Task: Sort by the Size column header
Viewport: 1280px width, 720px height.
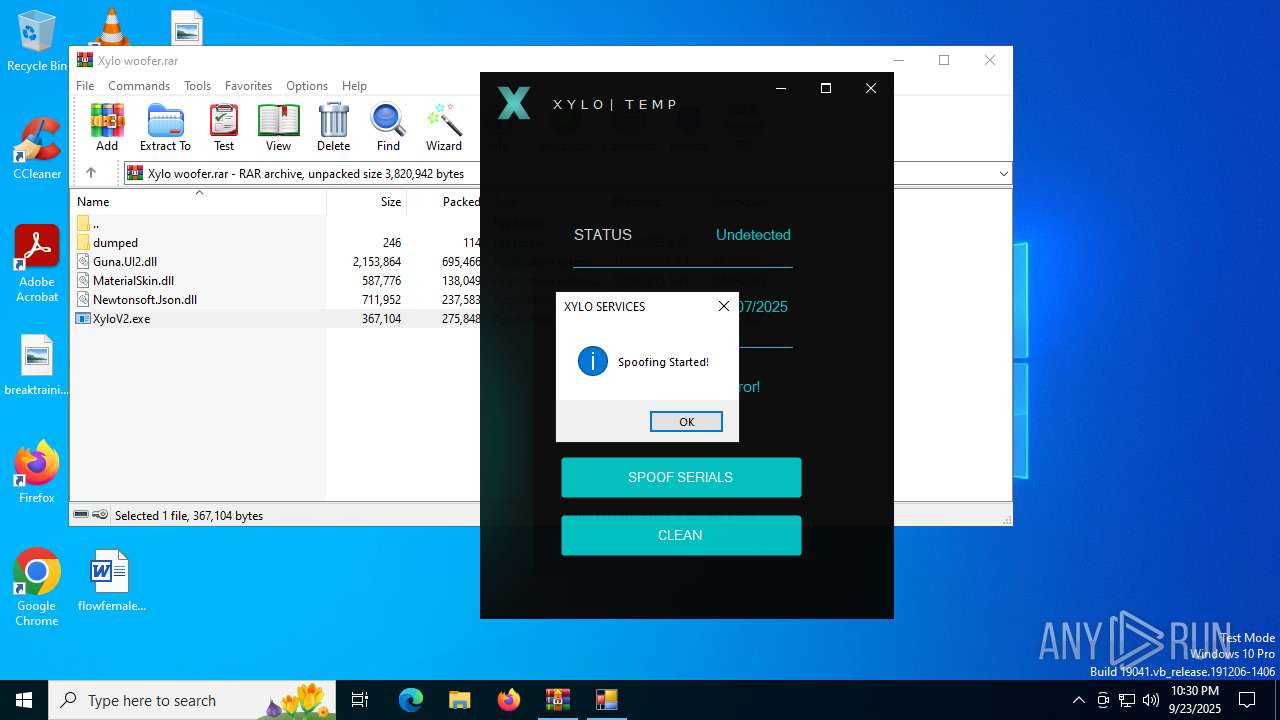Action: (x=367, y=202)
